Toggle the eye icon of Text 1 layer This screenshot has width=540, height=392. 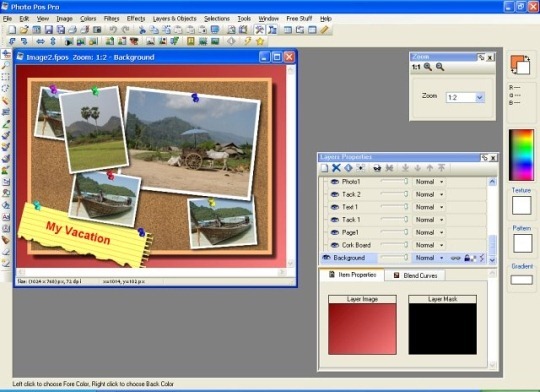[335, 207]
